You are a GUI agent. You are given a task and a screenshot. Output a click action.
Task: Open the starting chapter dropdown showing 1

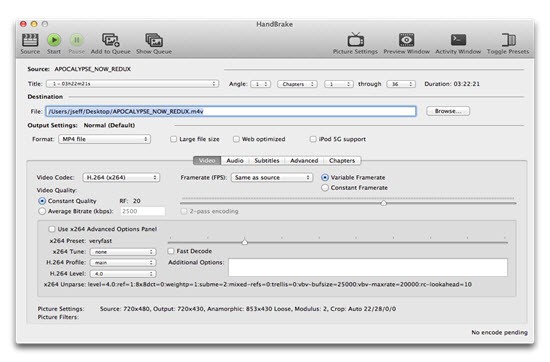338,84
